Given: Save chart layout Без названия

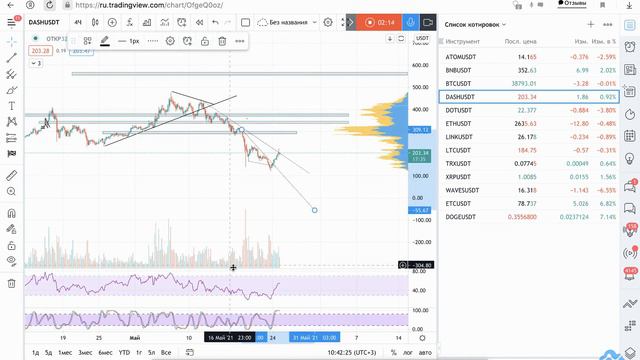Looking at the screenshot, I should [x=282, y=22].
